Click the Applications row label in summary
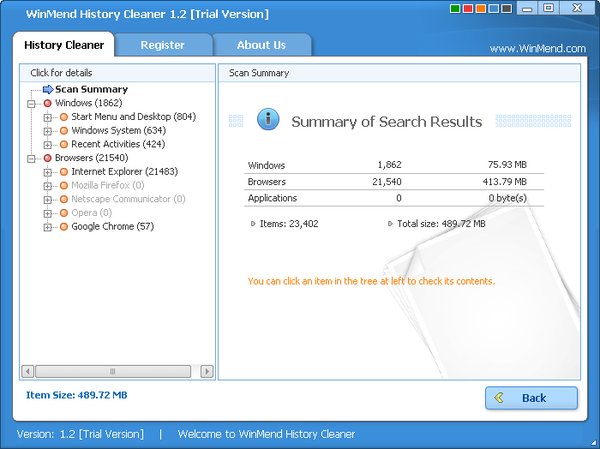This screenshot has height=449, width=600. [x=272, y=198]
